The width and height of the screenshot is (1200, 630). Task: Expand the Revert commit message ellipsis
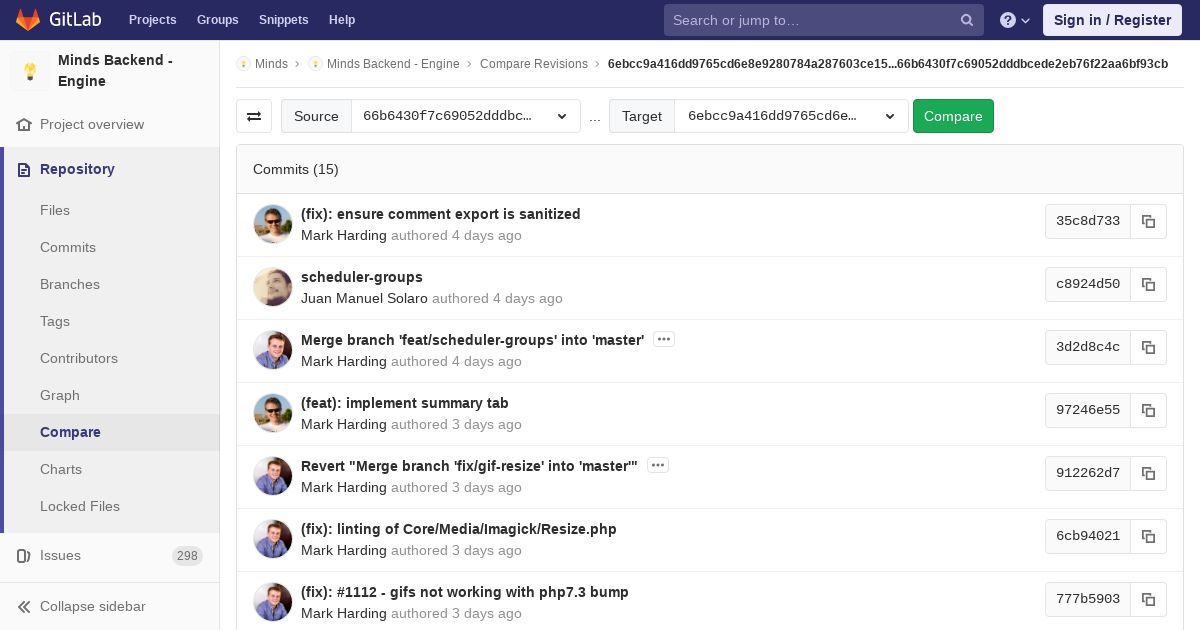click(657, 466)
